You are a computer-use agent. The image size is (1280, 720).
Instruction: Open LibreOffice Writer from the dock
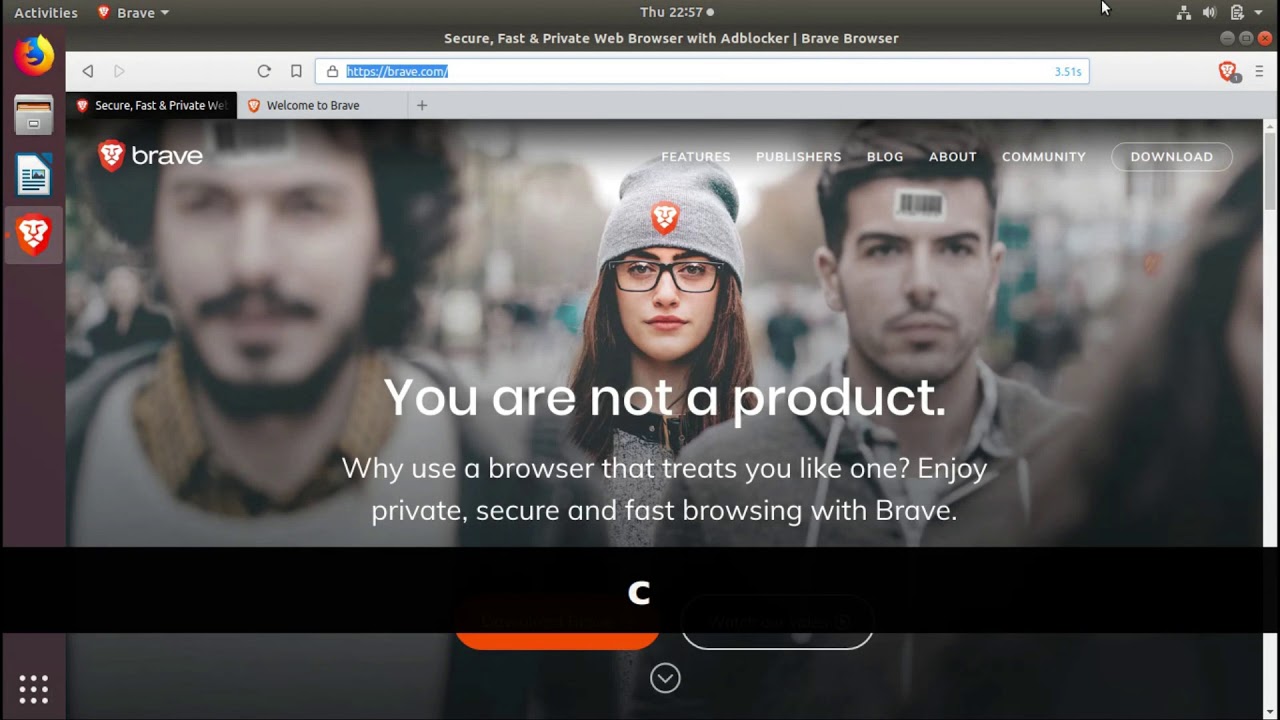click(x=34, y=175)
